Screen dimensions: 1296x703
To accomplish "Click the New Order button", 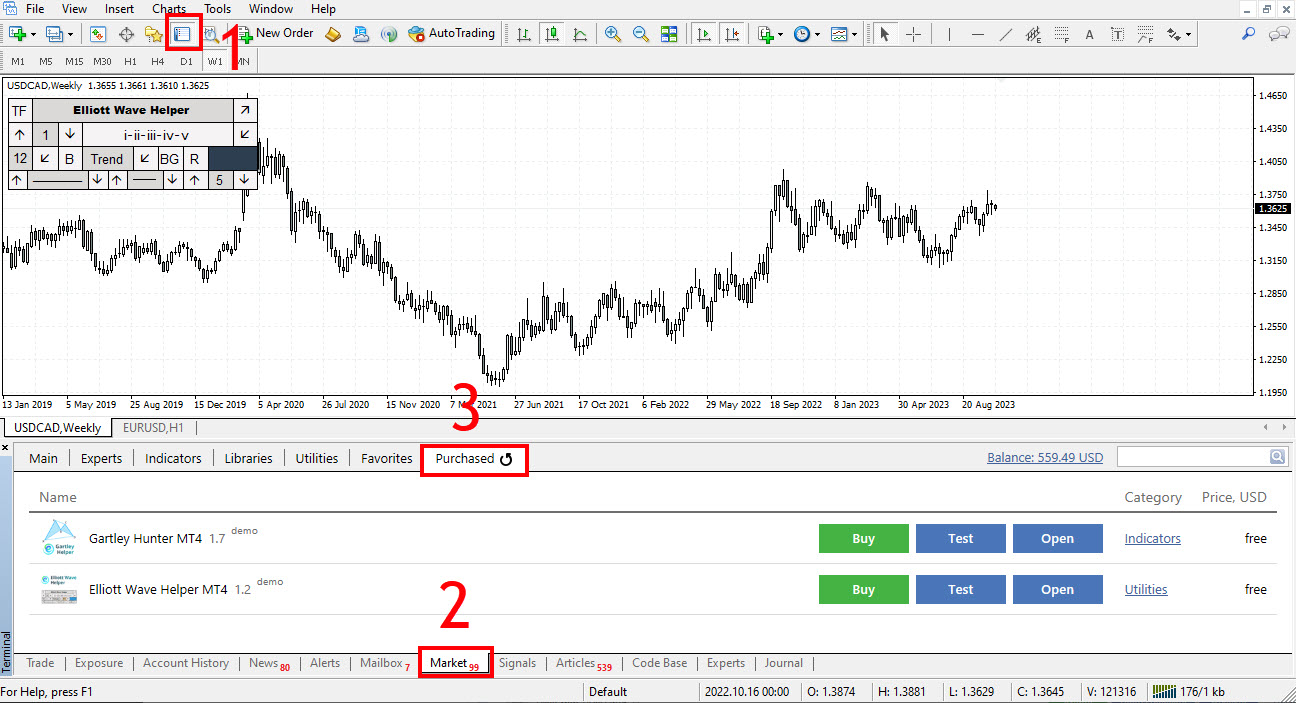I will click(275, 33).
